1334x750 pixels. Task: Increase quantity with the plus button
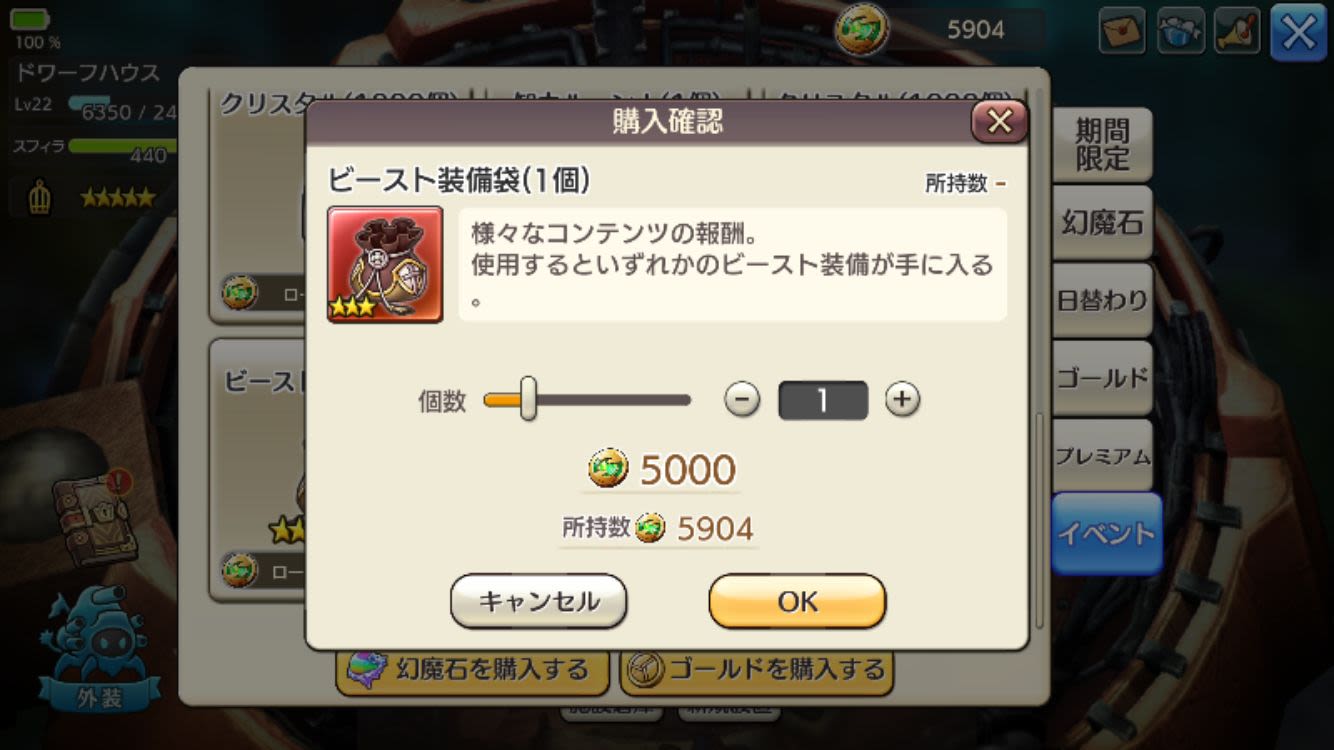pyautogui.click(x=902, y=400)
